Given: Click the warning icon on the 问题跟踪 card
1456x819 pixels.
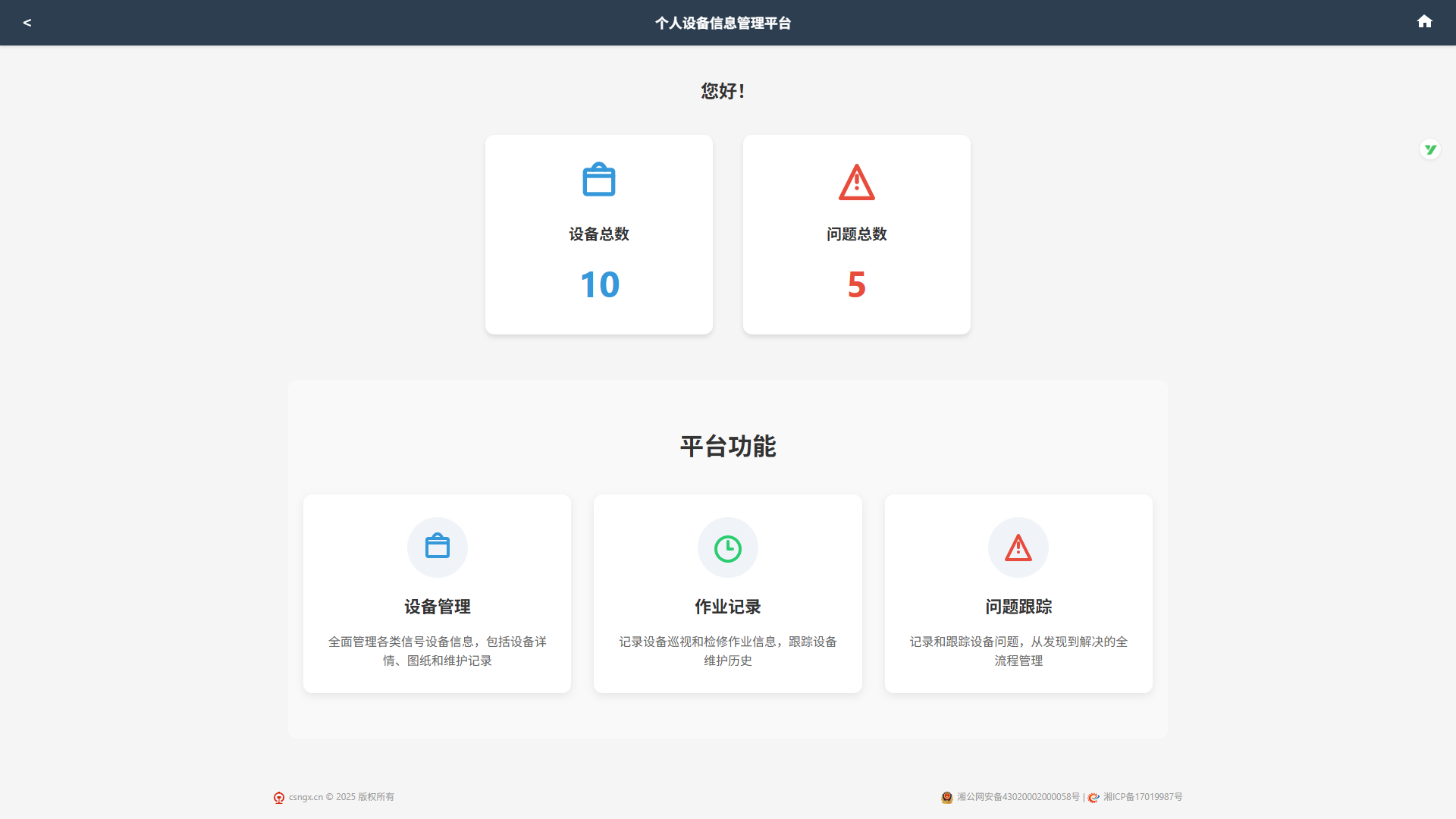Looking at the screenshot, I should tap(1018, 547).
